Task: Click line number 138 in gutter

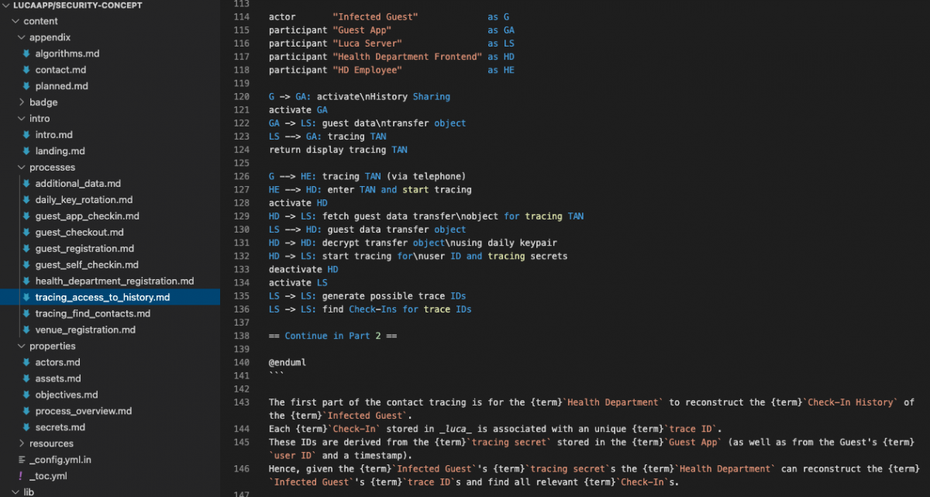Action: pyautogui.click(x=241, y=336)
